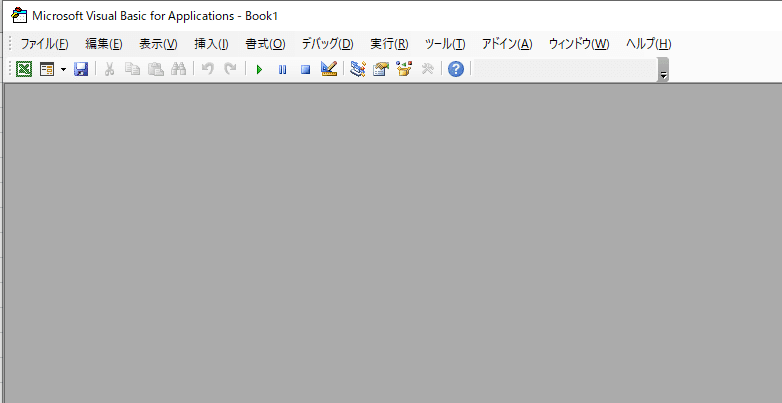Open the ウィンドウ(W) menu
782x403 pixels.
tap(579, 44)
